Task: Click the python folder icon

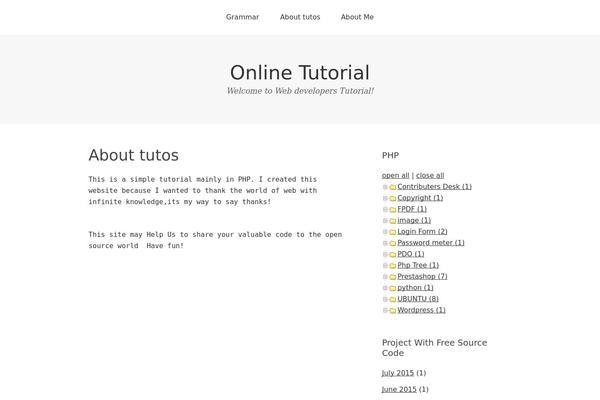Action: 393,288
